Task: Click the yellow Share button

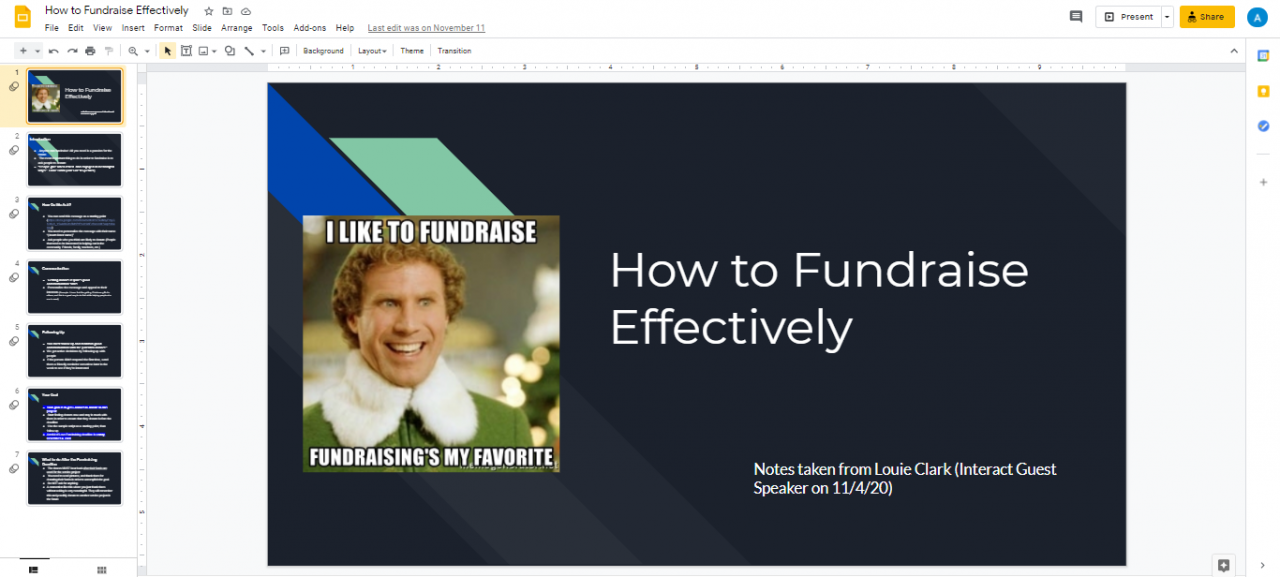Action: [x=1207, y=17]
